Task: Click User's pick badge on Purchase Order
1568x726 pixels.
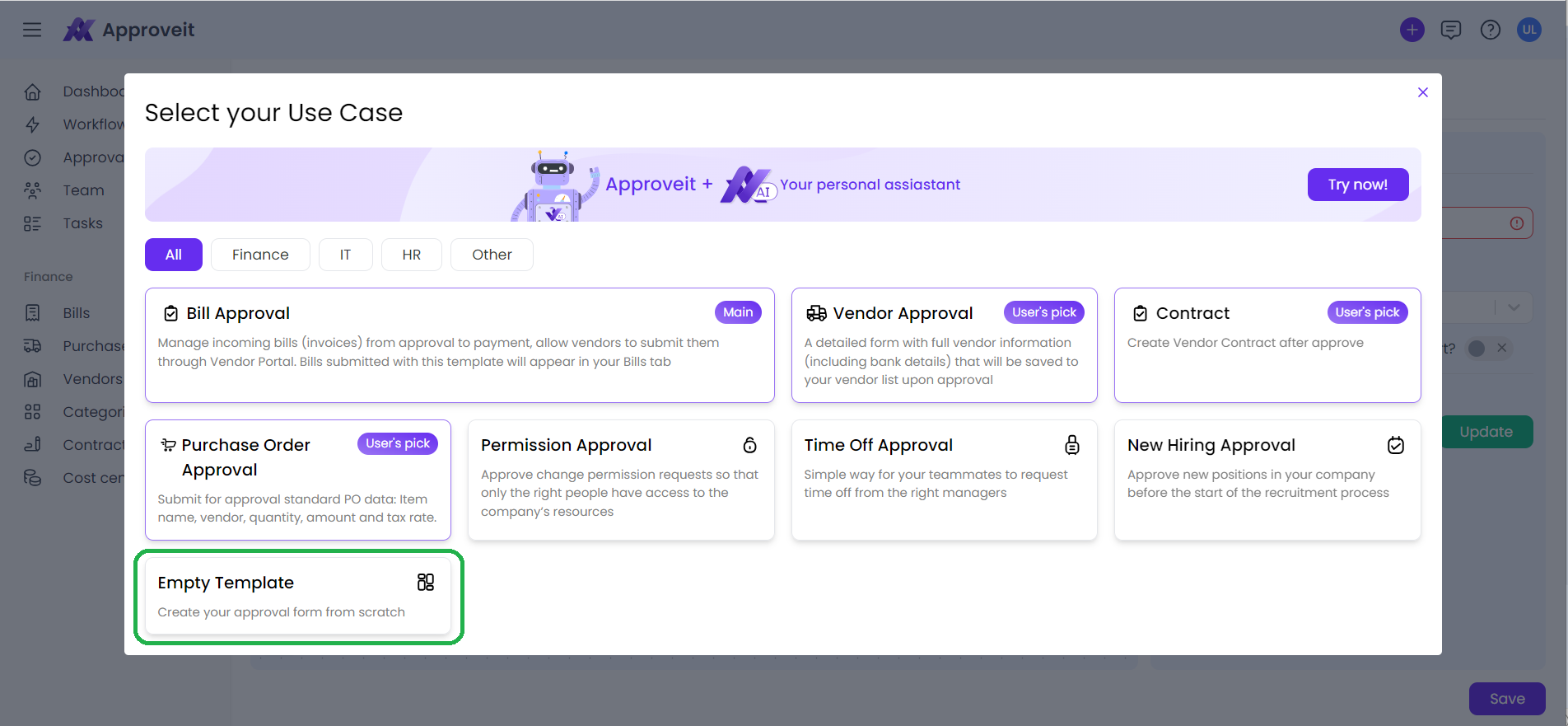Action: click(x=398, y=443)
